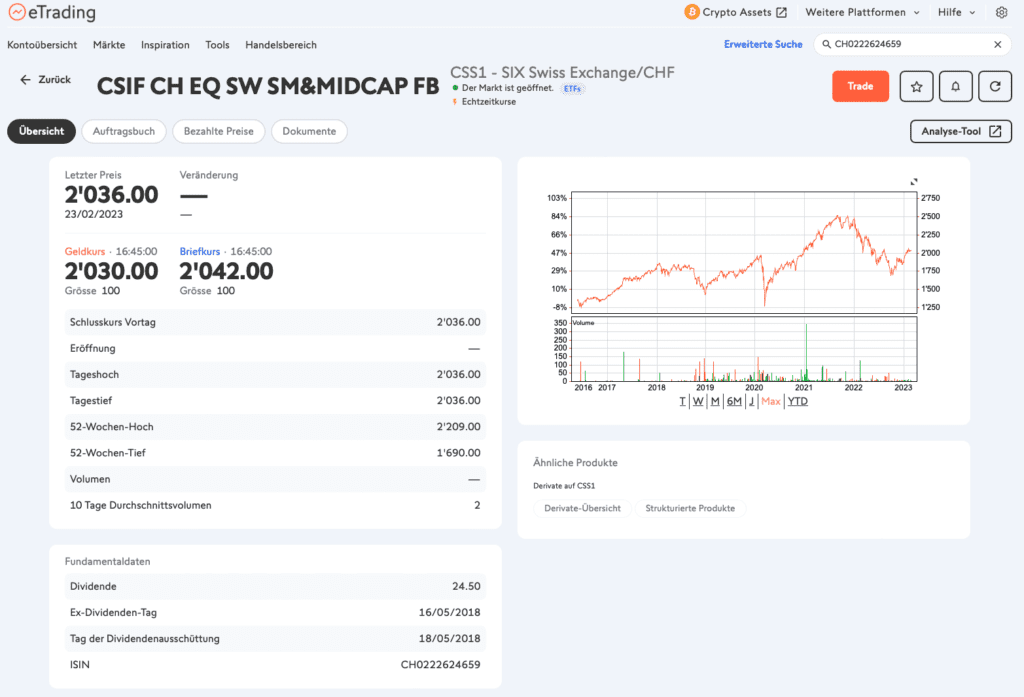
Task: Click the Volume bar chart
Action: [744, 349]
